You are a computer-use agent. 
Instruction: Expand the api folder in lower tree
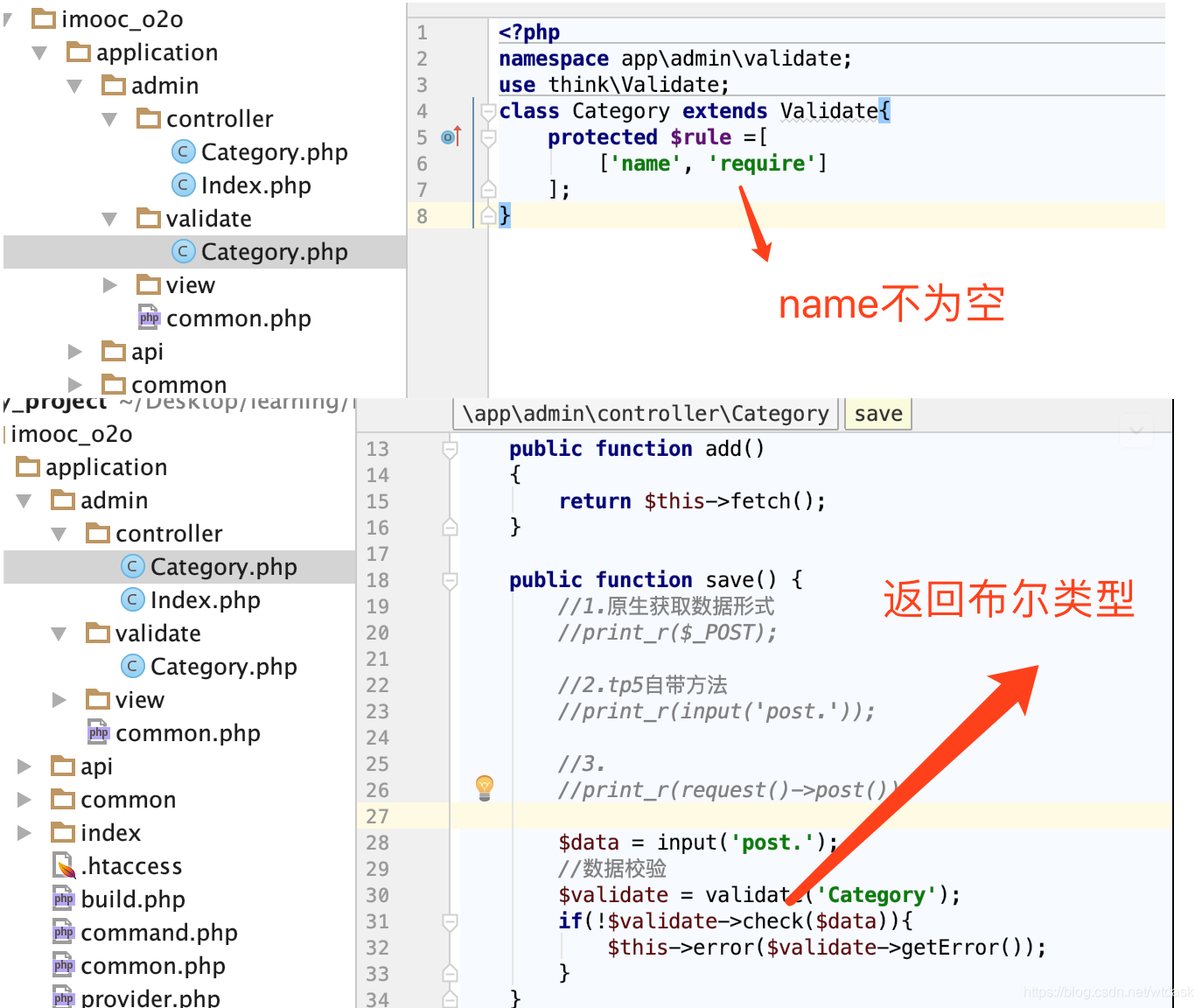click(24, 766)
